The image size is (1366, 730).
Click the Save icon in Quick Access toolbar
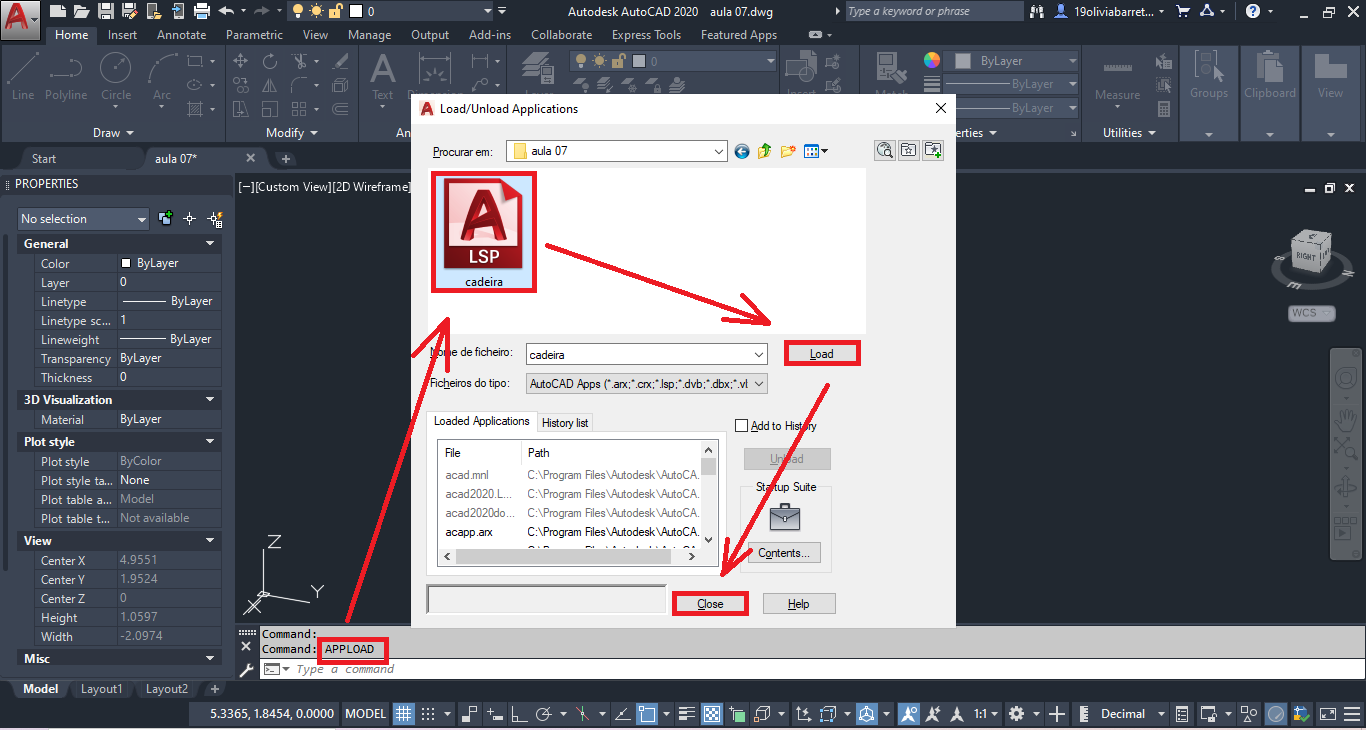(x=104, y=11)
